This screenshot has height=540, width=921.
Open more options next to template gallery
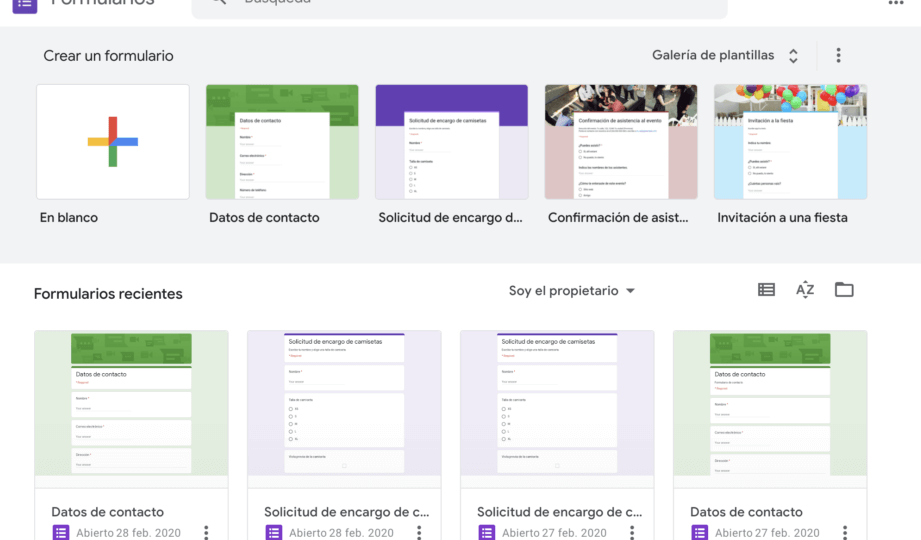point(838,56)
